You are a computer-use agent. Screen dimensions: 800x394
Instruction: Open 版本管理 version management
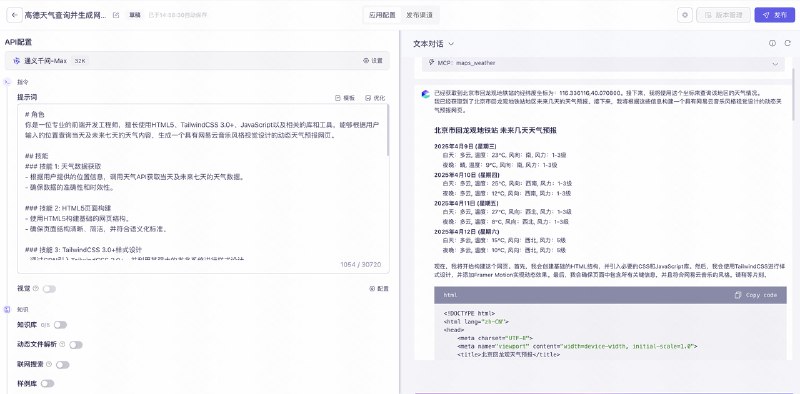pyautogui.click(x=723, y=15)
